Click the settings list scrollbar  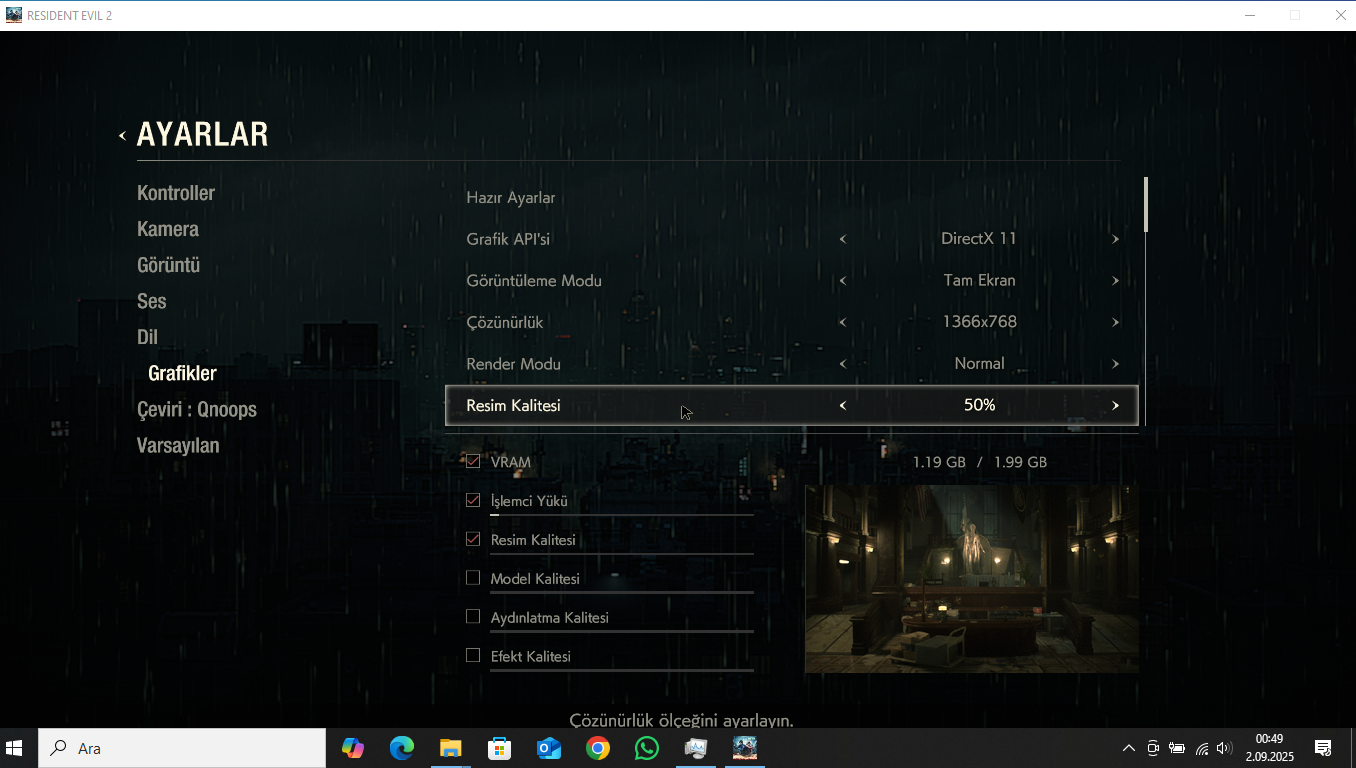point(1146,204)
